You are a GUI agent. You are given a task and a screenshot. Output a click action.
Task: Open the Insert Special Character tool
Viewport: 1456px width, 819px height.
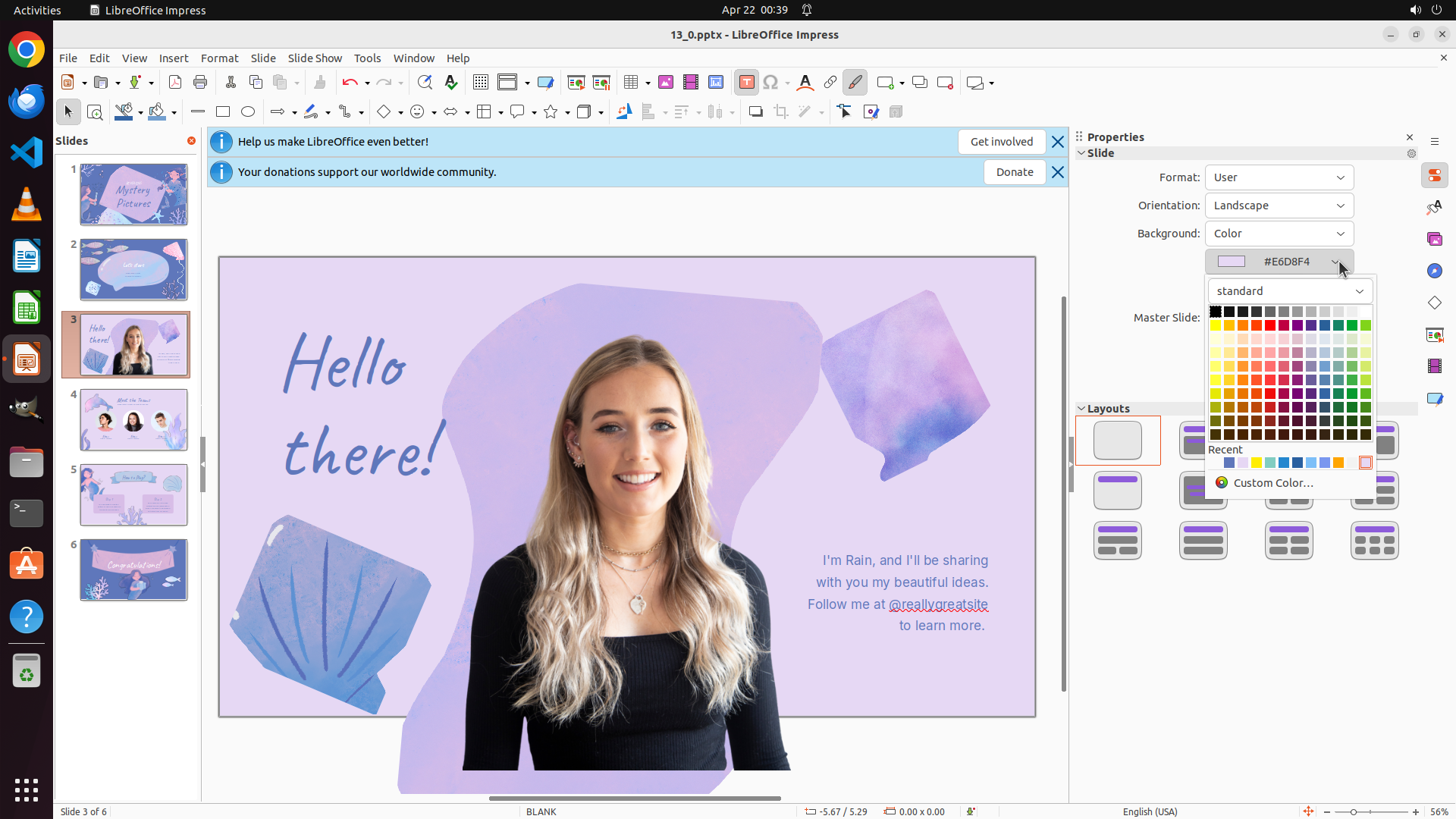pos(770,83)
